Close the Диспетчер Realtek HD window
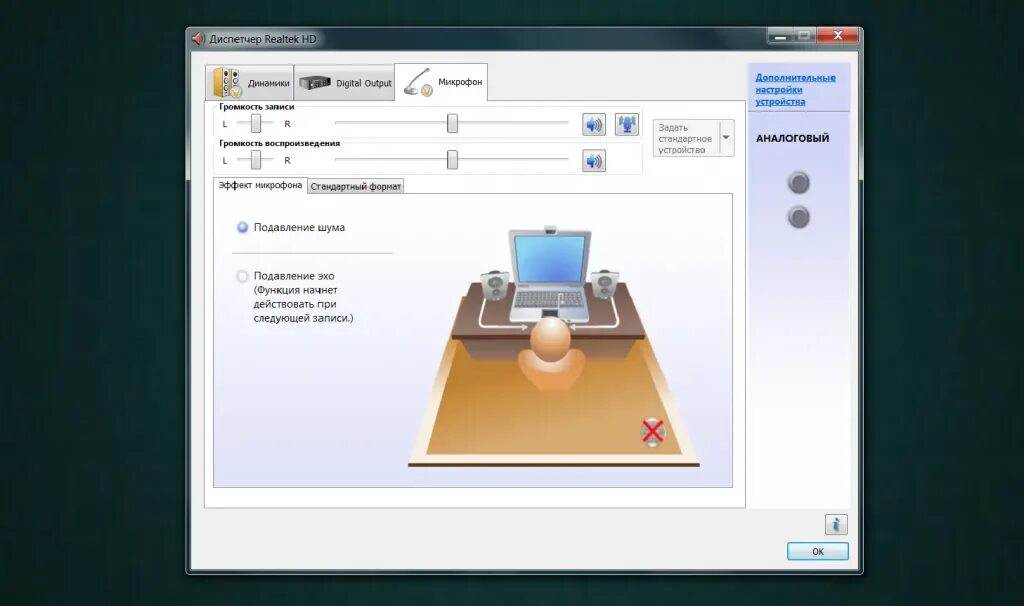1024x606 pixels. pos(838,35)
